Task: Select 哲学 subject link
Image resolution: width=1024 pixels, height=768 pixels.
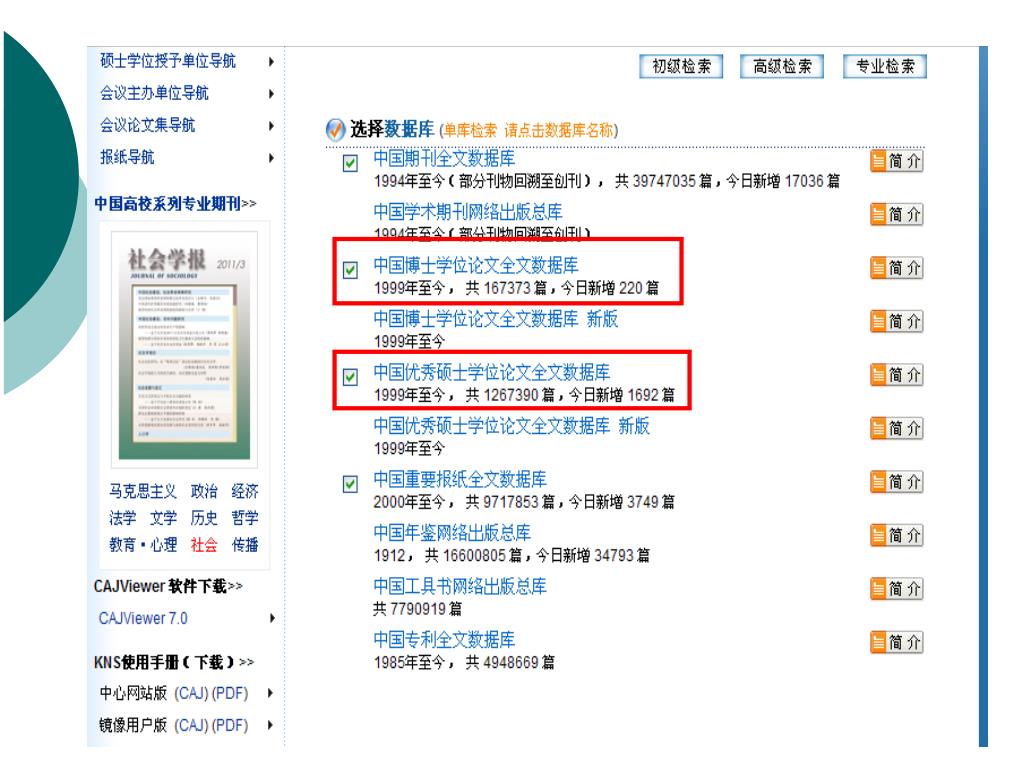Action: pos(245,518)
